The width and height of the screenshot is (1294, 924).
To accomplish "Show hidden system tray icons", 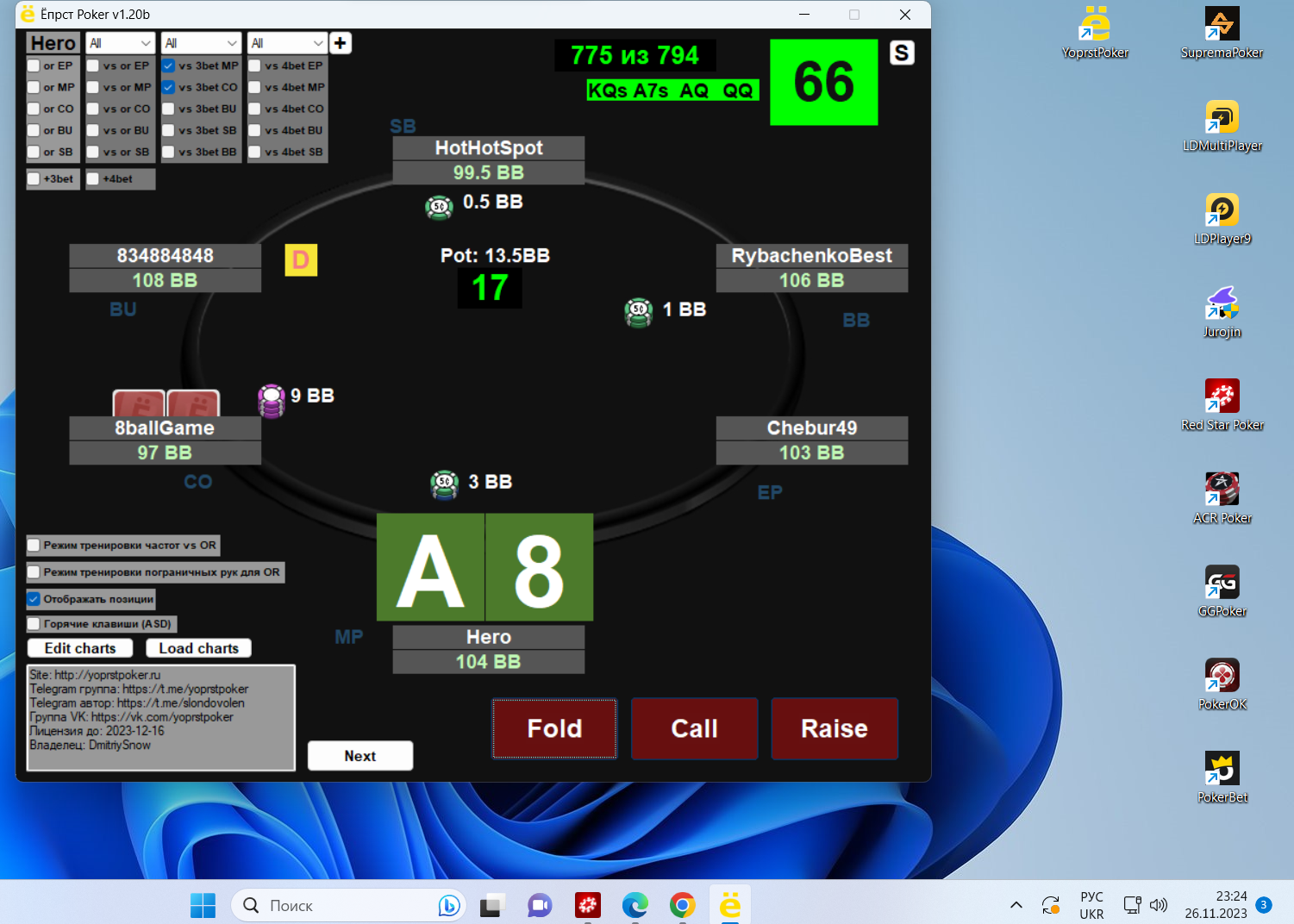I will click(1016, 905).
